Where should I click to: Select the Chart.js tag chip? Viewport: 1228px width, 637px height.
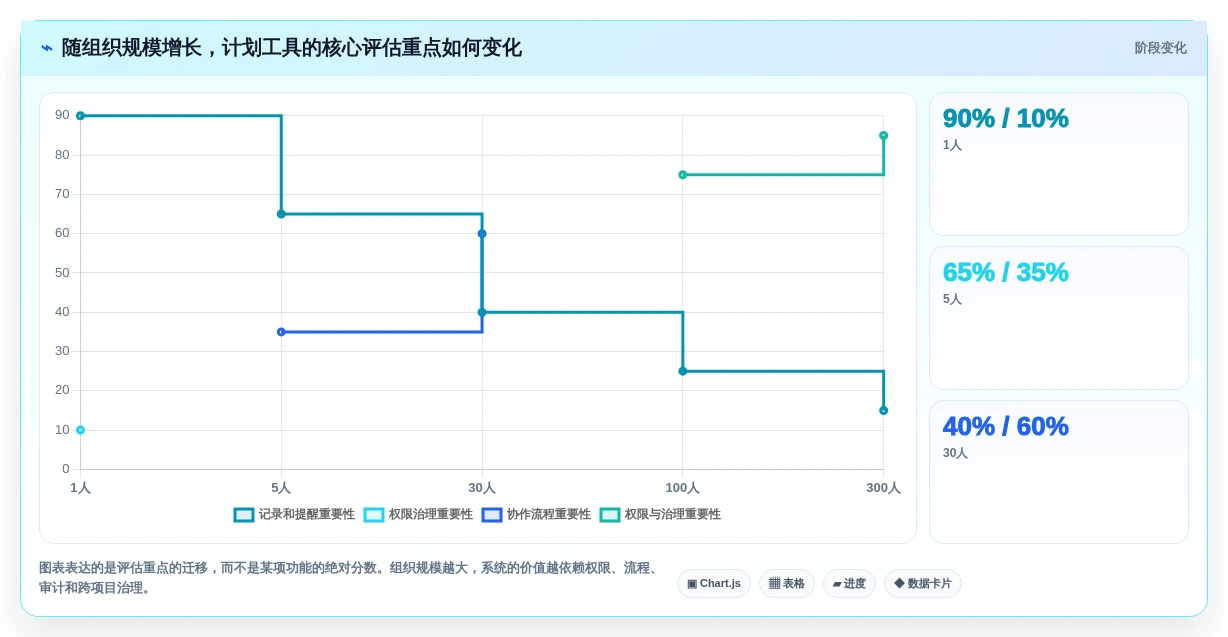(x=714, y=583)
